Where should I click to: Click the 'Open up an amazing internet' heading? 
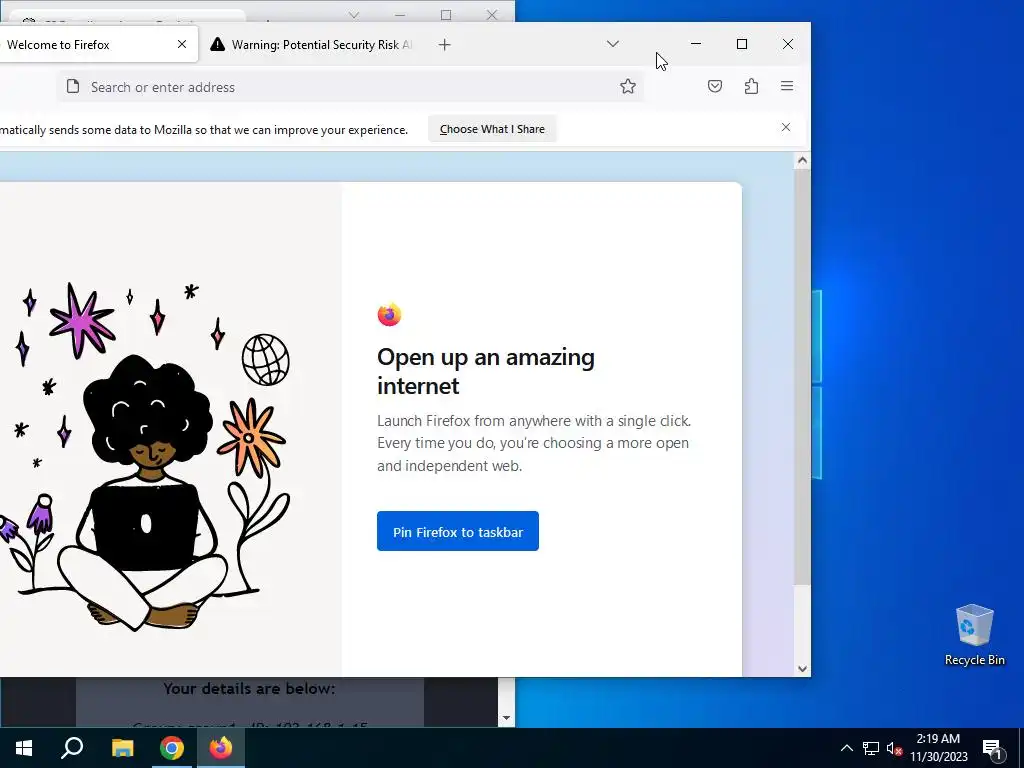486,371
